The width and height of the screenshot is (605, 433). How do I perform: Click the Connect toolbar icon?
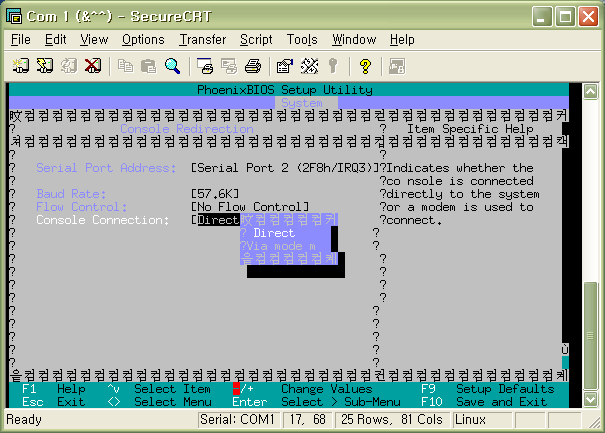(20, 66)
